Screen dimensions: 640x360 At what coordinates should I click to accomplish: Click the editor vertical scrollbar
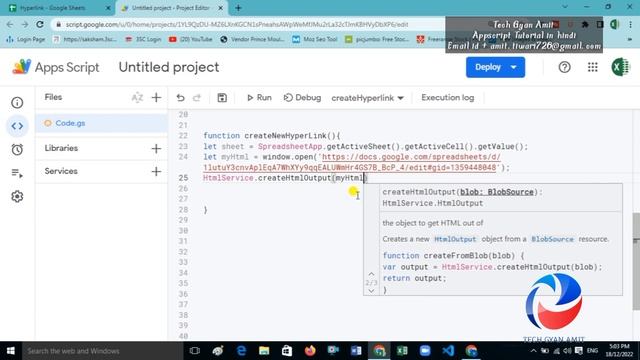(x=636, y=261)
